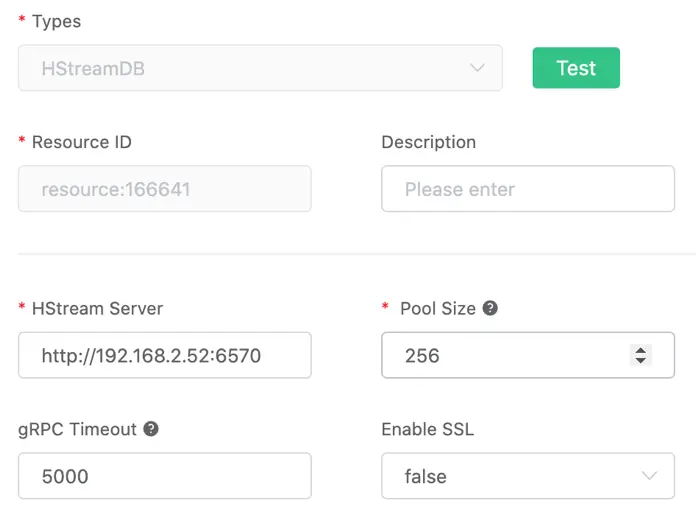Edit the HStream Server URL field
The height and width of the screenshot is (530, 696).
[165, 355]
